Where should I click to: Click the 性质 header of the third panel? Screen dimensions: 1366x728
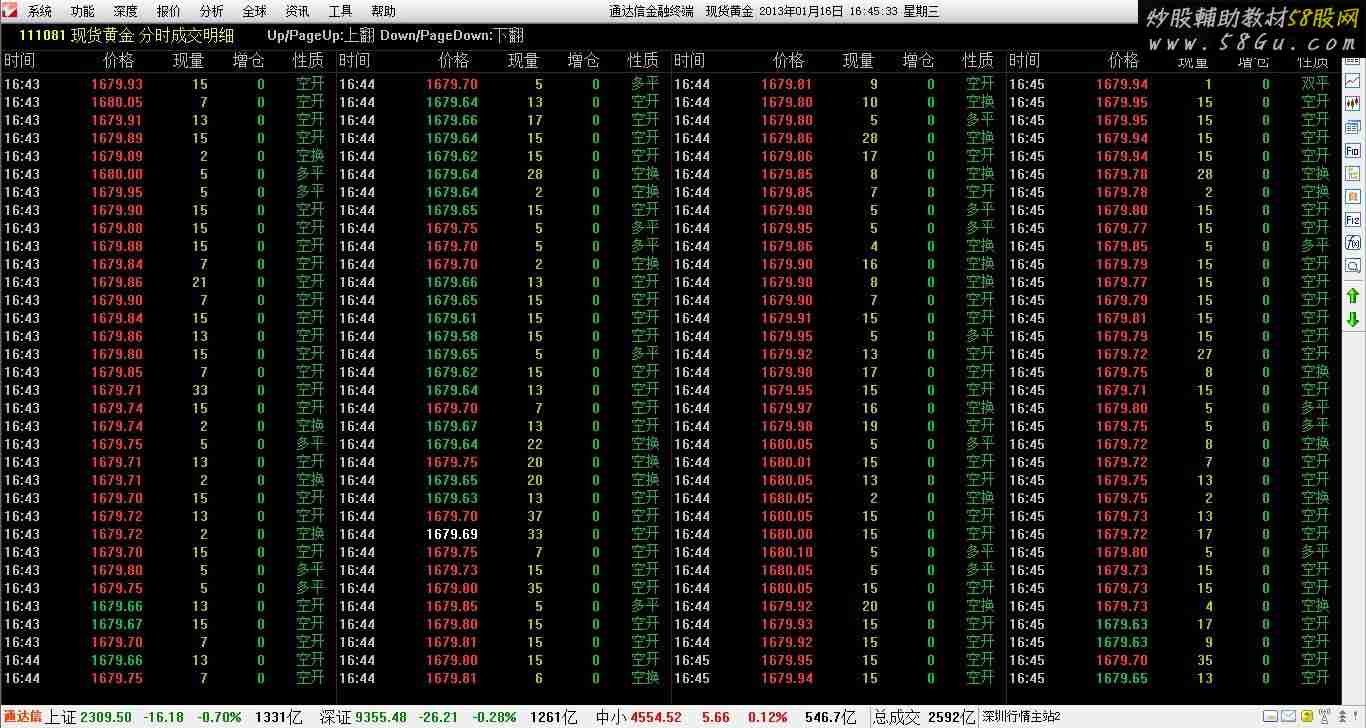pos(978,60)
